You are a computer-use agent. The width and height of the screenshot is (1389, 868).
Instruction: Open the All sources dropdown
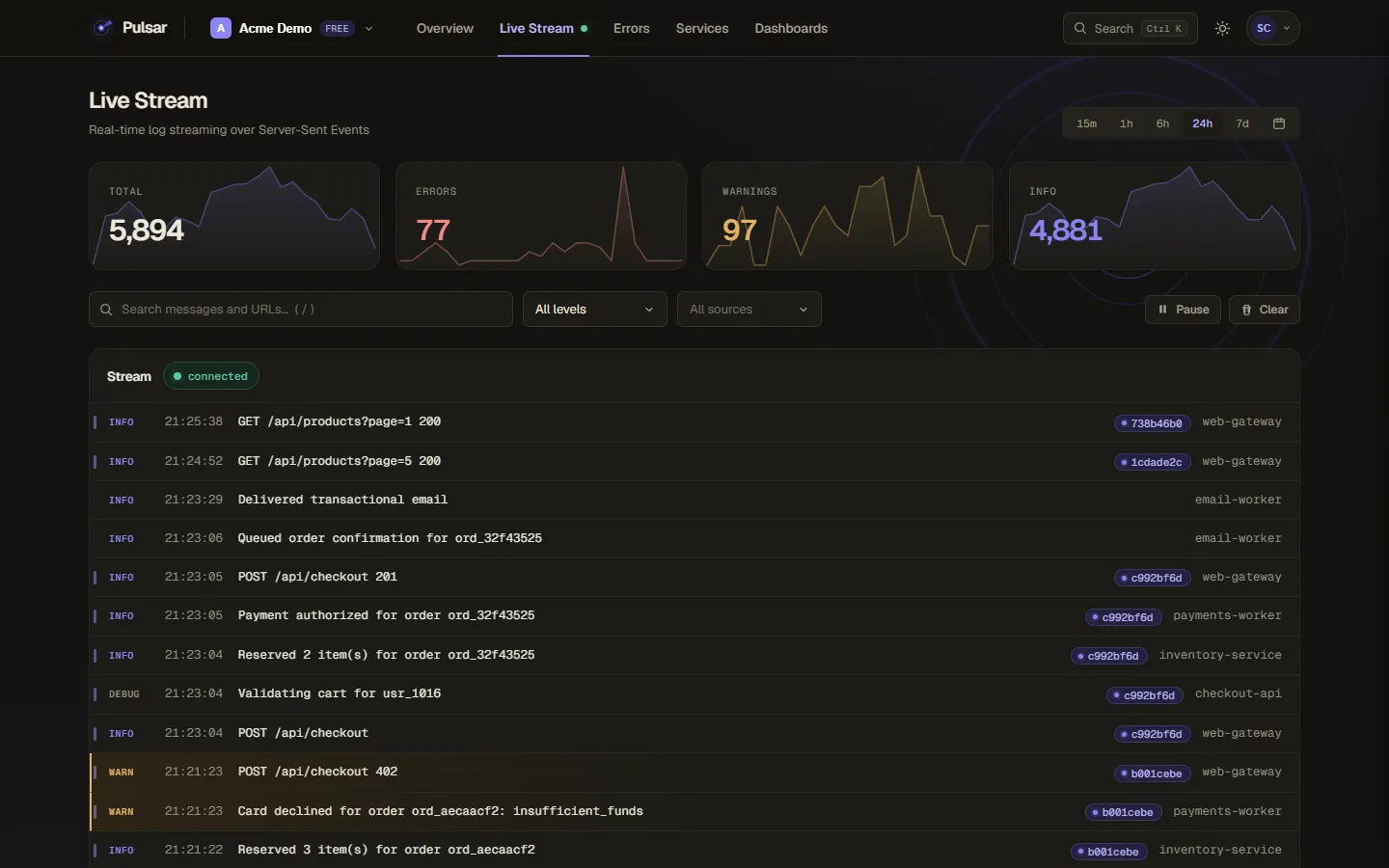(749, 310)
